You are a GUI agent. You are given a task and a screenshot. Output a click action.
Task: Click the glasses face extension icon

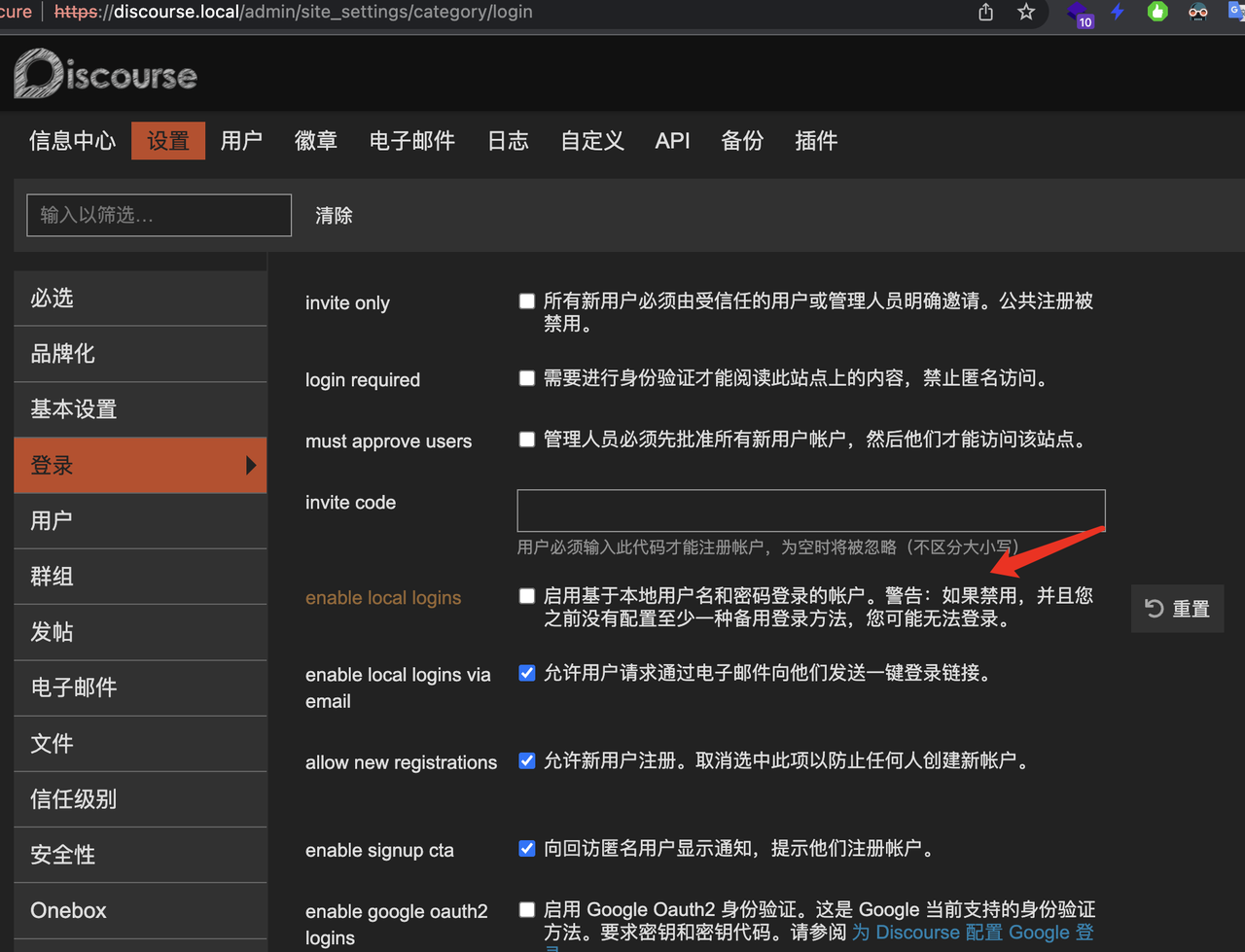(x=1198, y=12)
